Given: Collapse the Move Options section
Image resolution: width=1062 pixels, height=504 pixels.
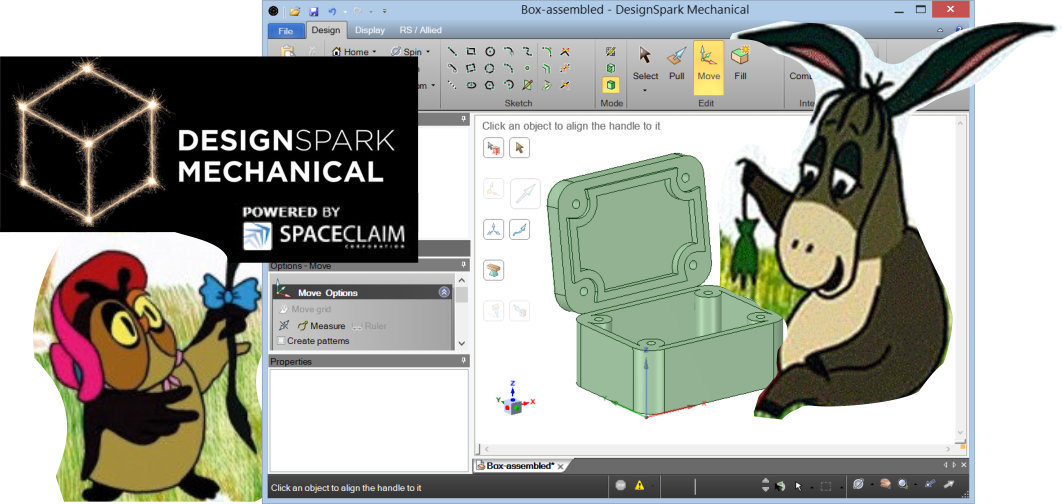Looking at the screenshot, I should click(x=444, y=292).
